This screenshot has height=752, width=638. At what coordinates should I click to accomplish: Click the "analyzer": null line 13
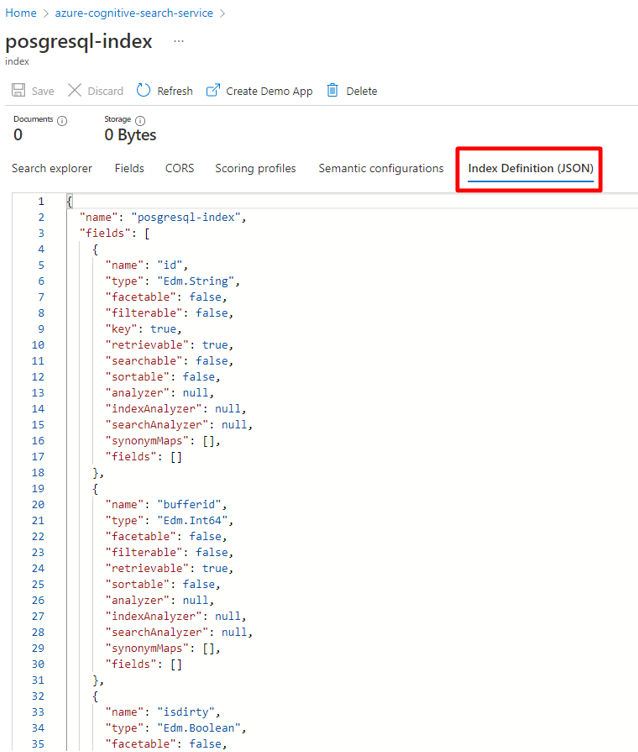pos(159,393)
